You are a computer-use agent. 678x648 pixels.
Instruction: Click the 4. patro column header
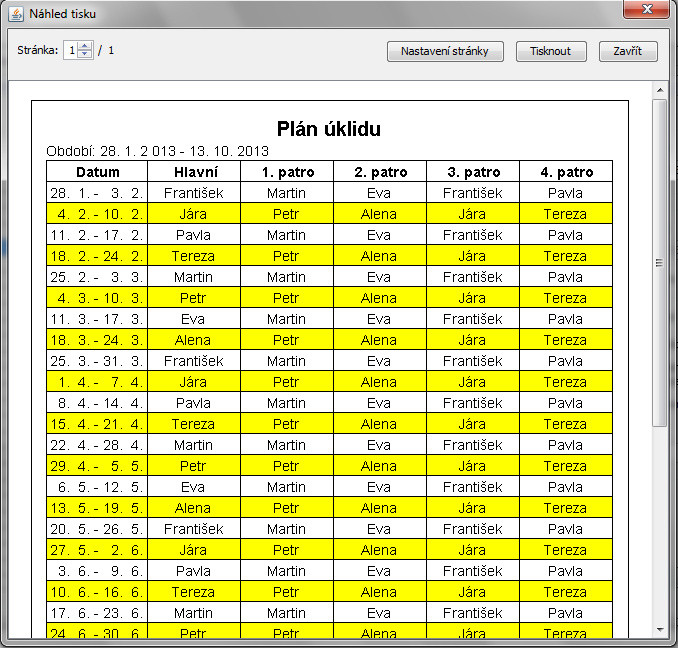click(566, 172)
